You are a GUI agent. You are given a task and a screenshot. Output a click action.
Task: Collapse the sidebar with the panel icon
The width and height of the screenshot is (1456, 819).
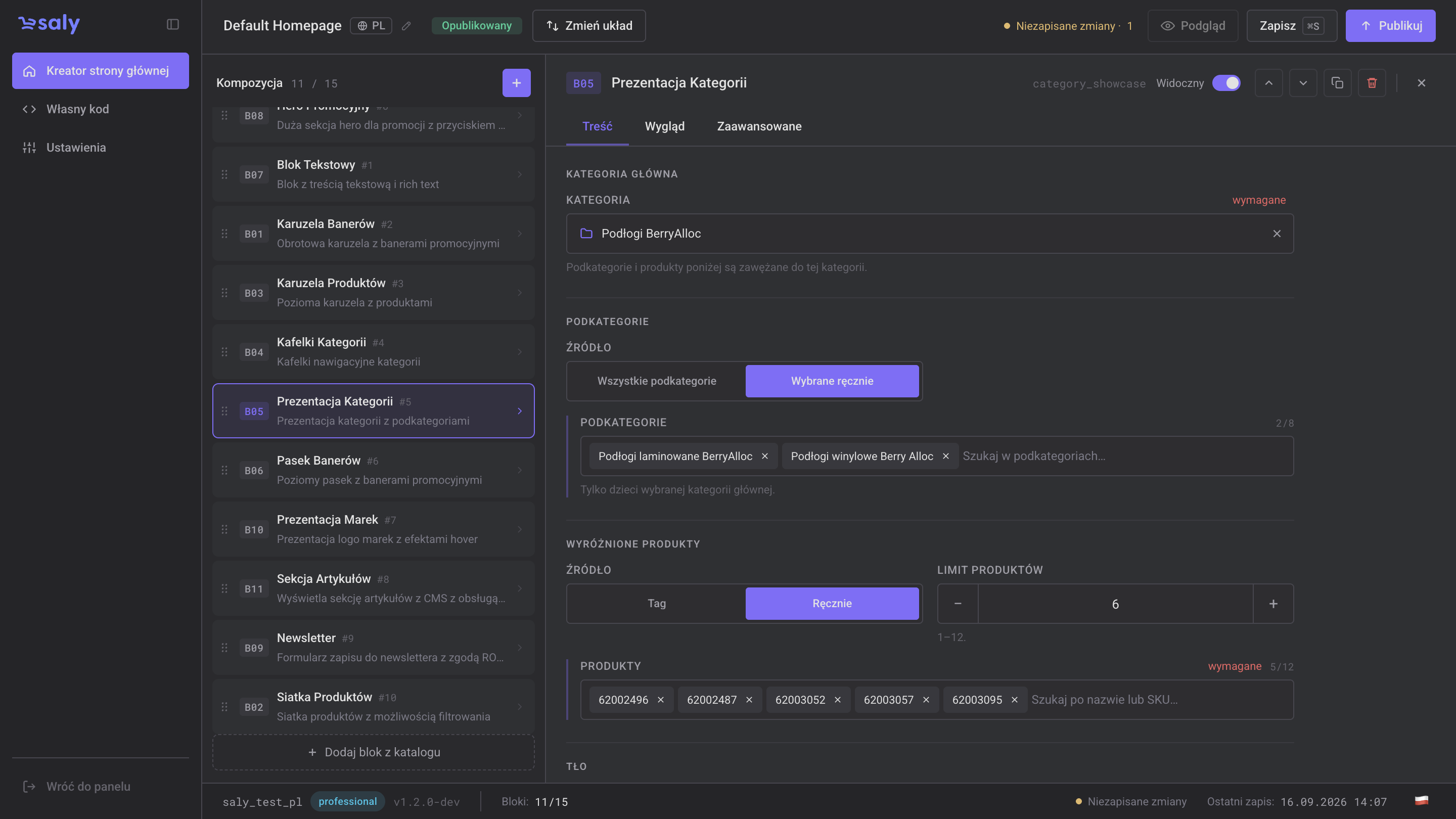point(173,24)
